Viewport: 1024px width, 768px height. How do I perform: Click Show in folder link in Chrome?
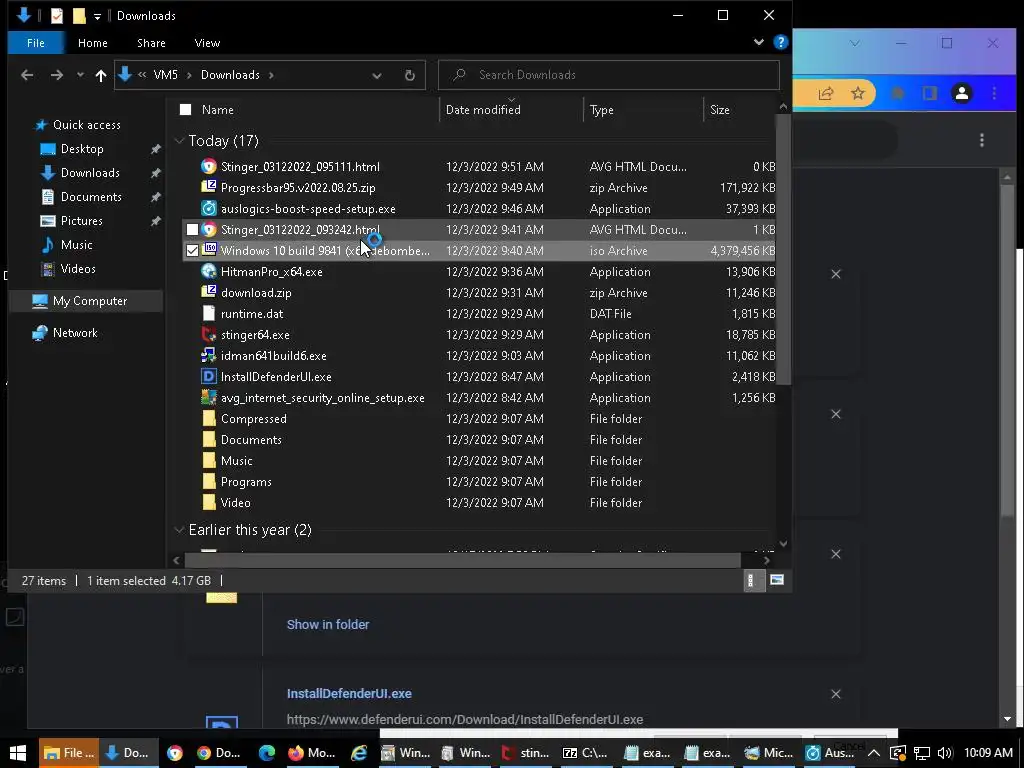(x=328, y=624)
